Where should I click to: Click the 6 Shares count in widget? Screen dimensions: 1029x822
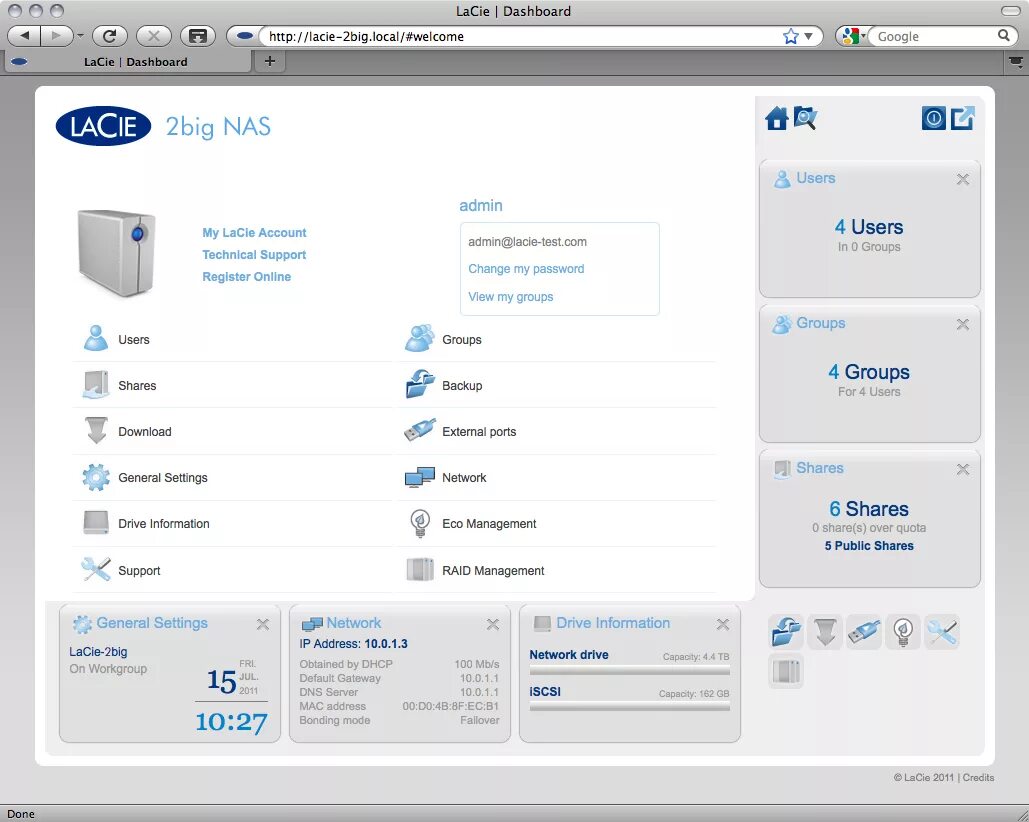869,509
